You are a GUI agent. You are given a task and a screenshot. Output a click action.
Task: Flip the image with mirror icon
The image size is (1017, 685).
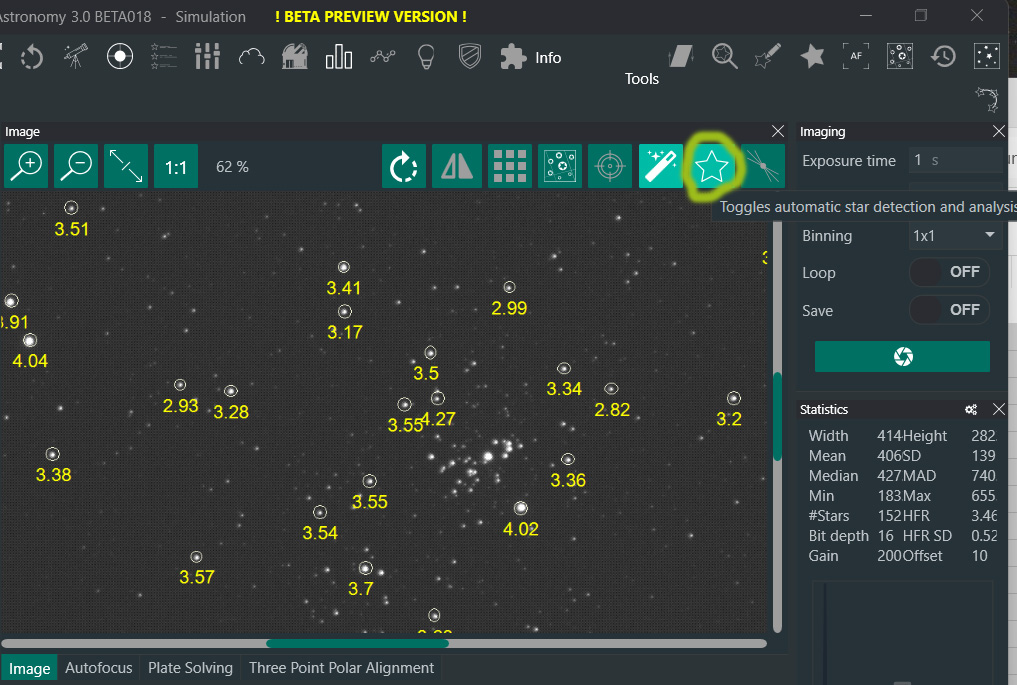click(456, 167)
